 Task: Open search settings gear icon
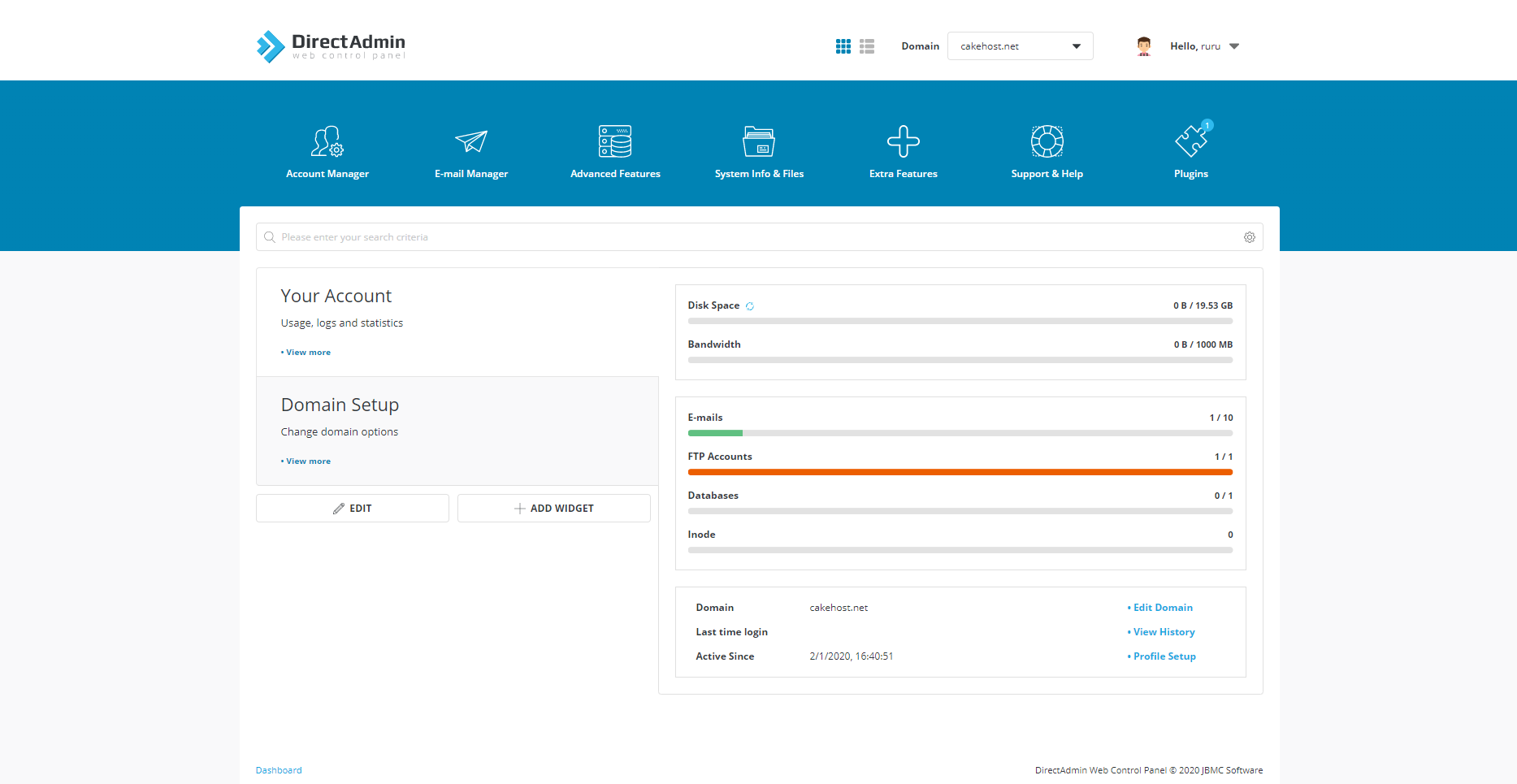click(1250, 237)
